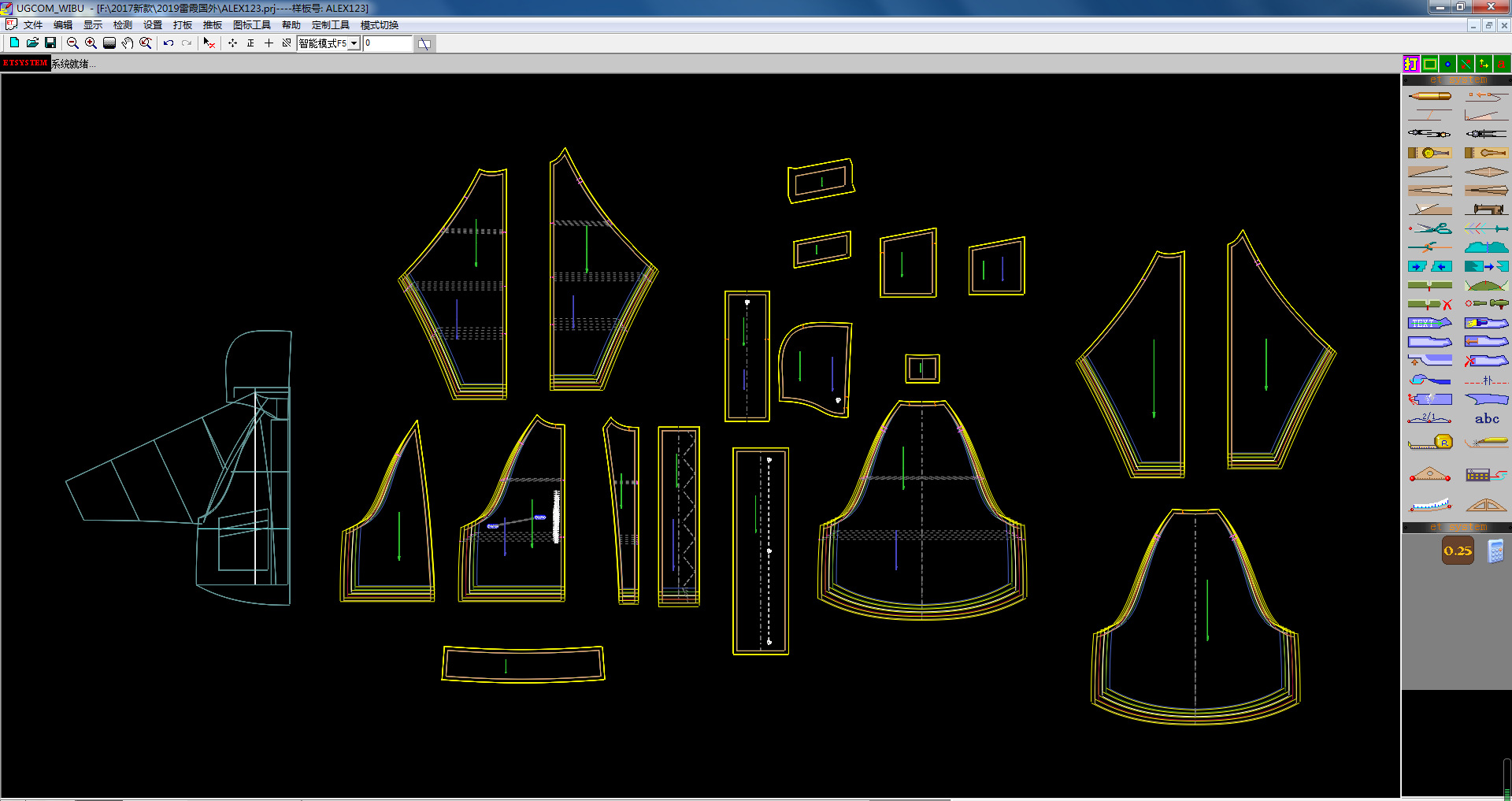Toggle the pink pattern-making mode button
This screenshot has height=801, width=1512.
point(1410,64)
